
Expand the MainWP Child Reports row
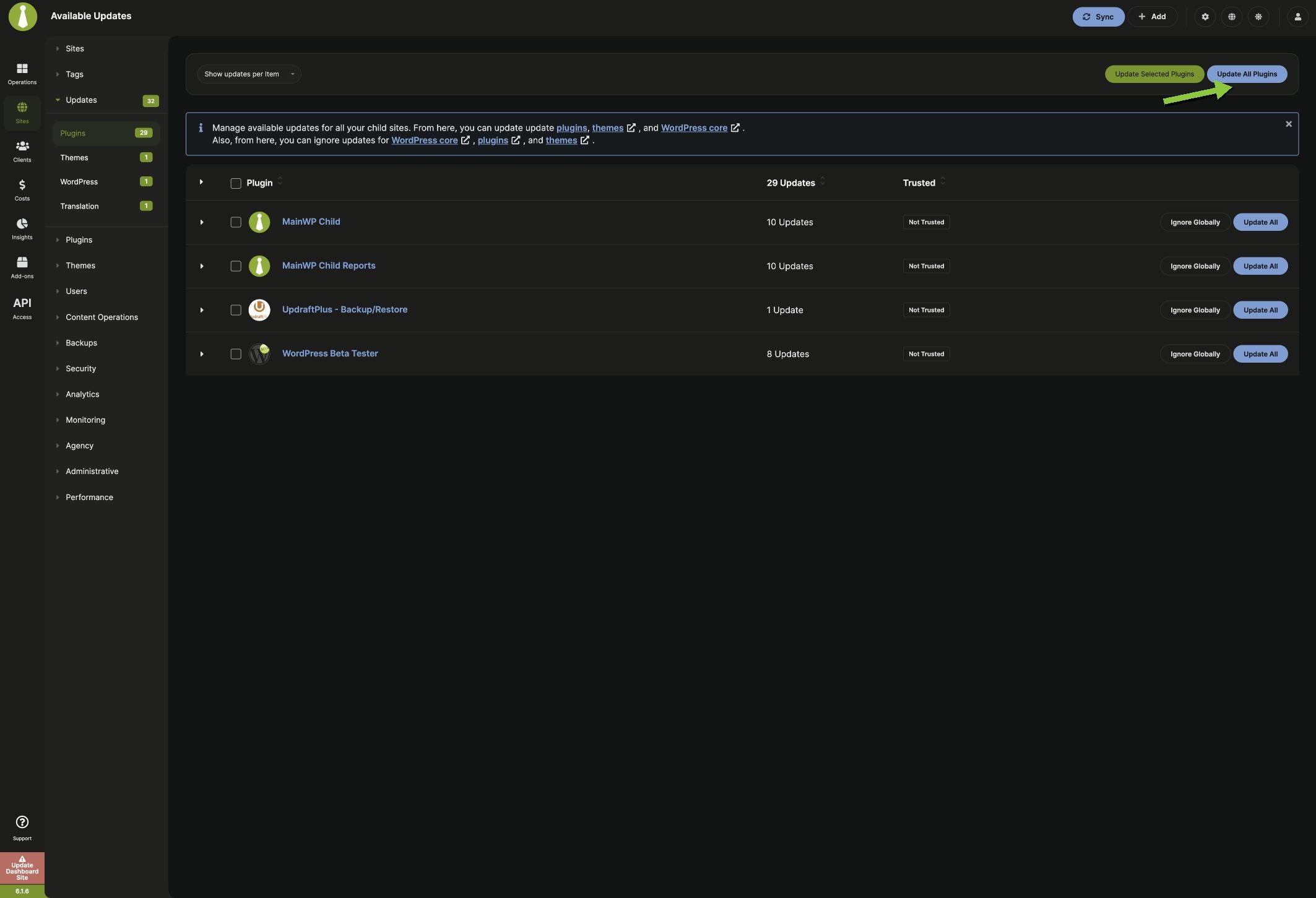click(x=202, y=266)
